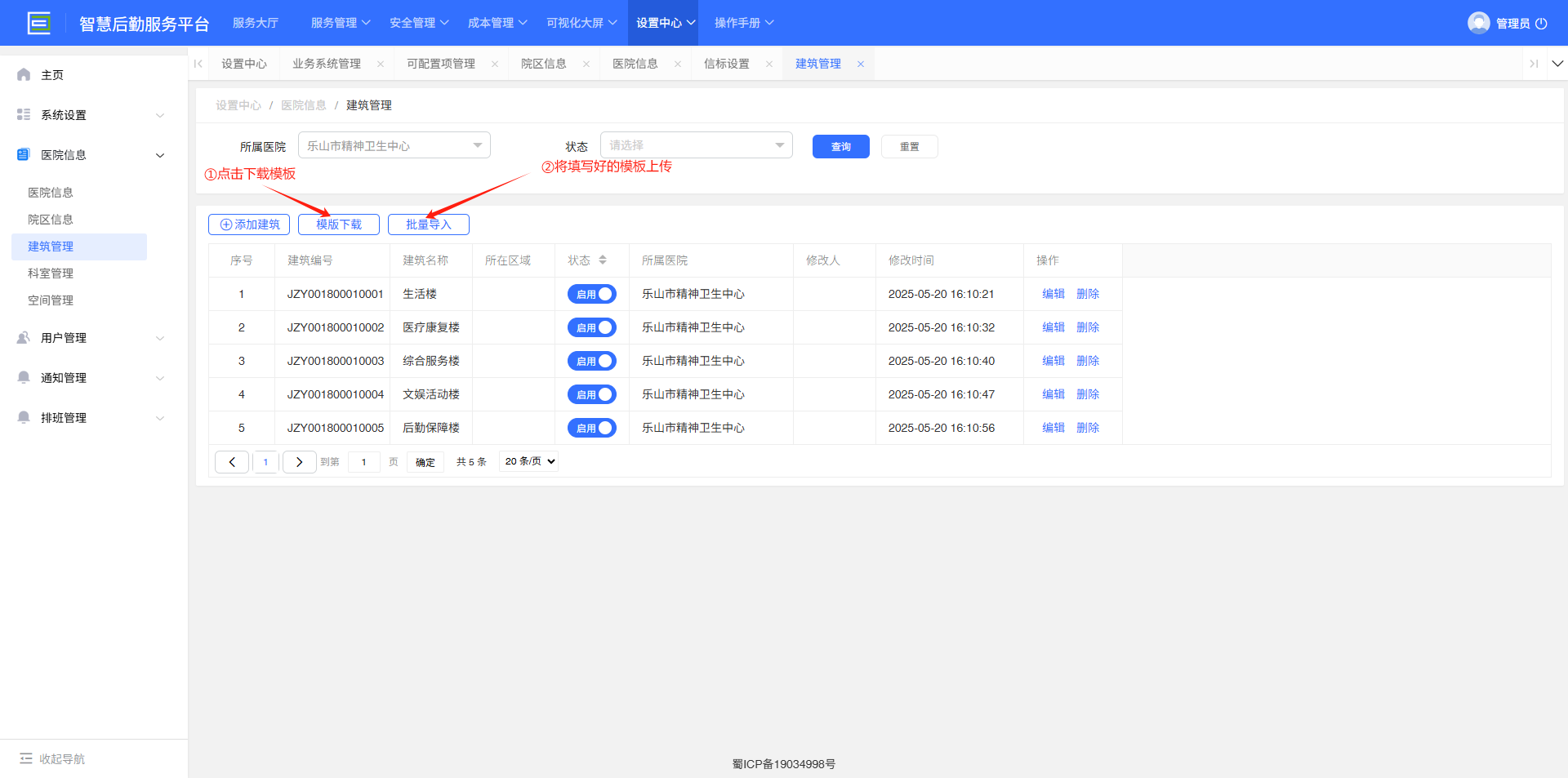
Task: Click the 系统设置 sidebar icon
Action: 24,114
